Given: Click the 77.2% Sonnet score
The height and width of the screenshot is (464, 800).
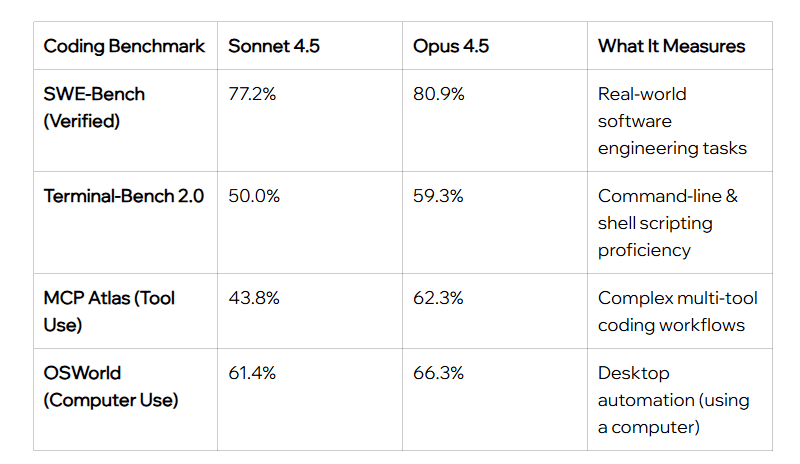Looking at the screenshot, I should click(253, 94).
